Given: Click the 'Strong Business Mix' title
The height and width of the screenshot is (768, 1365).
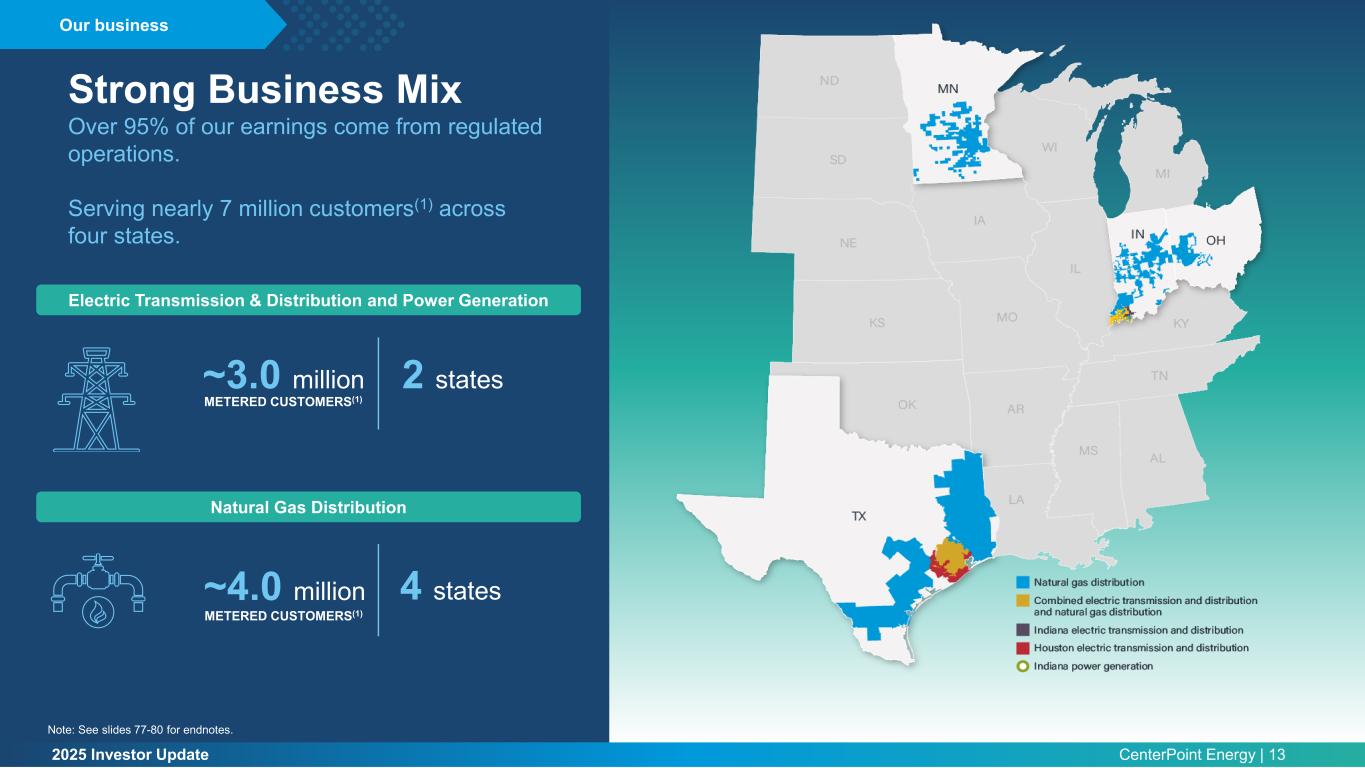Looking at the screenshot, I should click(x=265, y=90).
